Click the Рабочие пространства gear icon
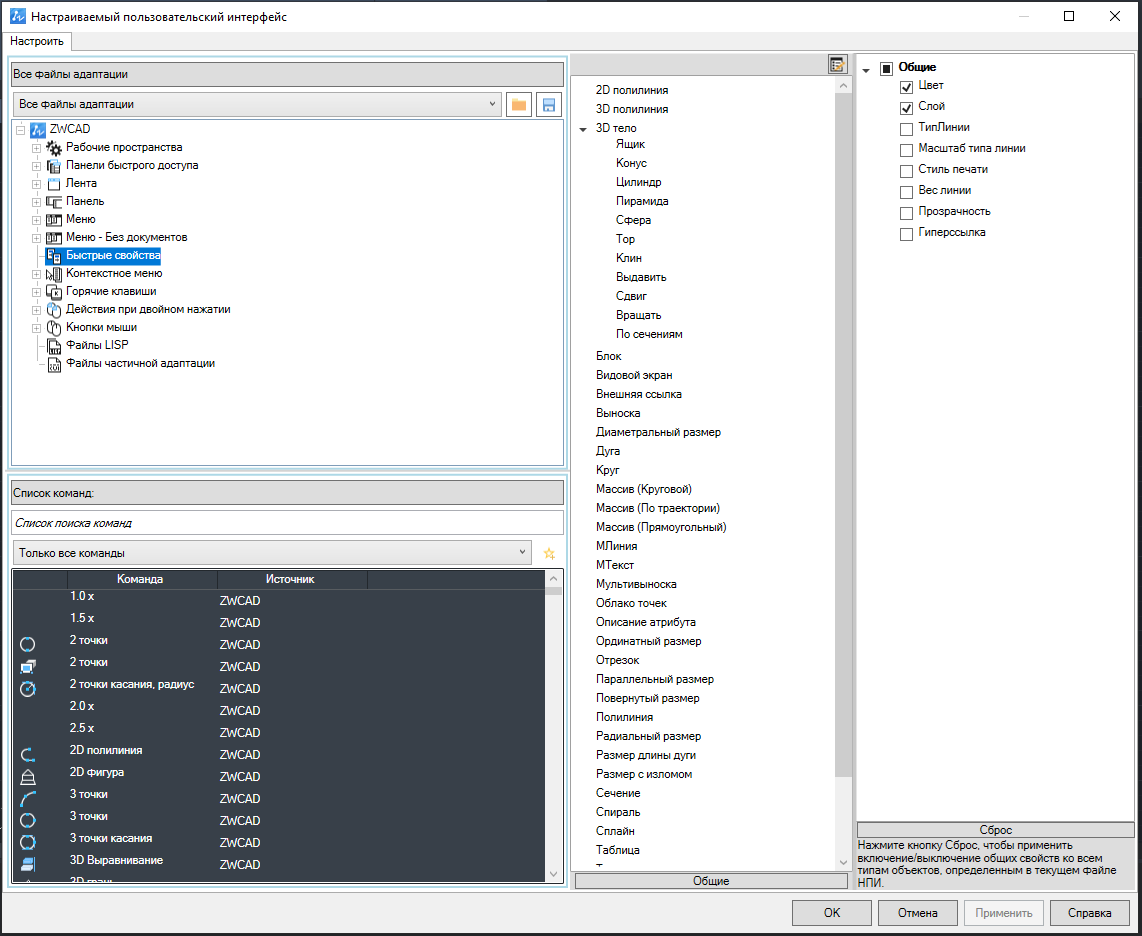 [x=54, y=148]
